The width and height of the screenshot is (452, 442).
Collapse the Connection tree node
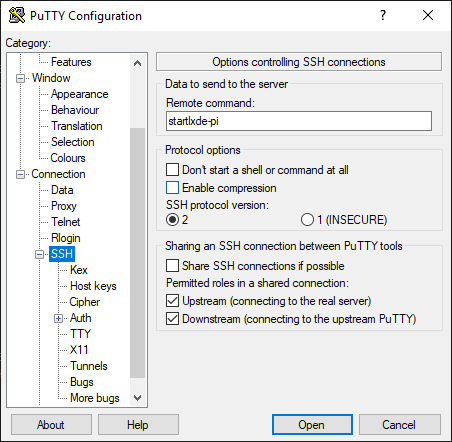(21, 174)
